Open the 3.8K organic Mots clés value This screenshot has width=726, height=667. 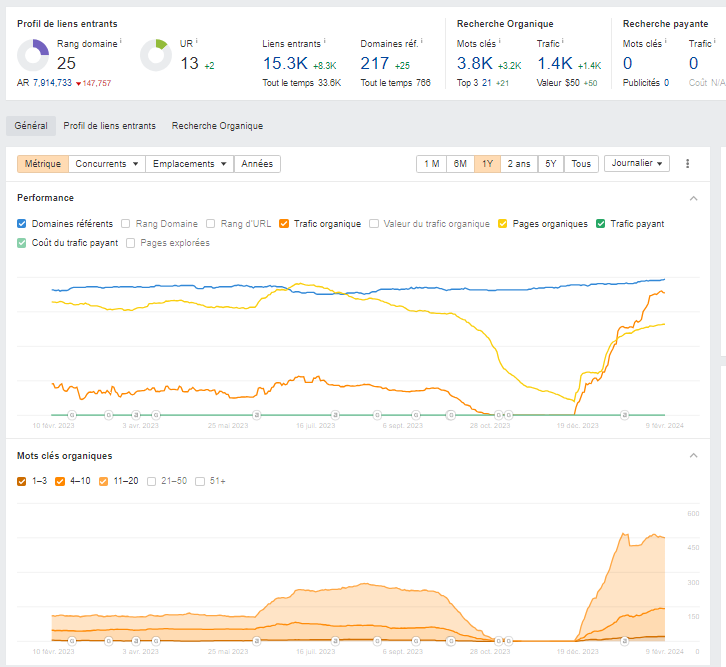click(x=475, y=63)
